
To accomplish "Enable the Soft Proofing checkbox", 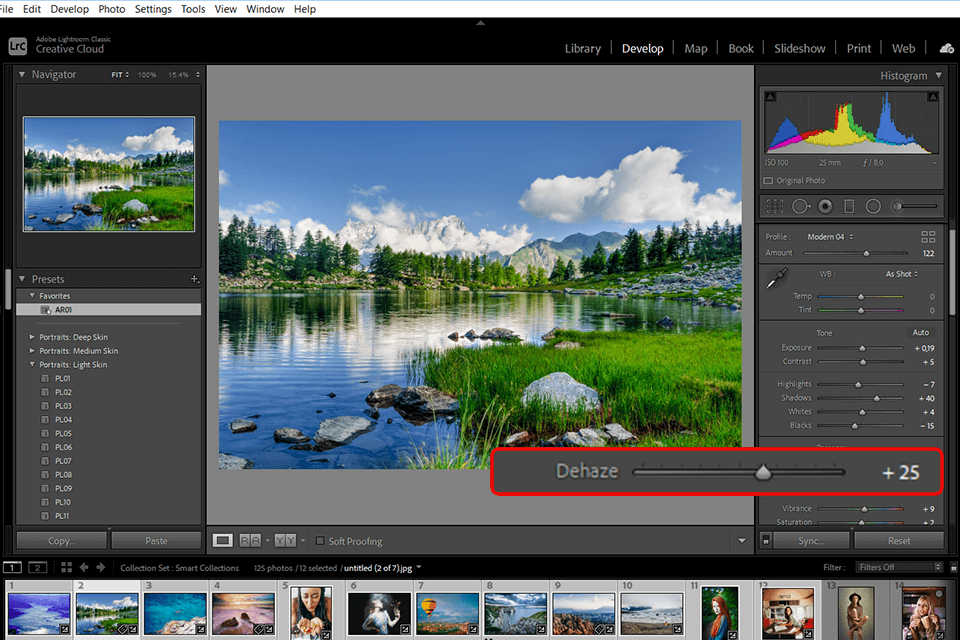I will 320,541.
